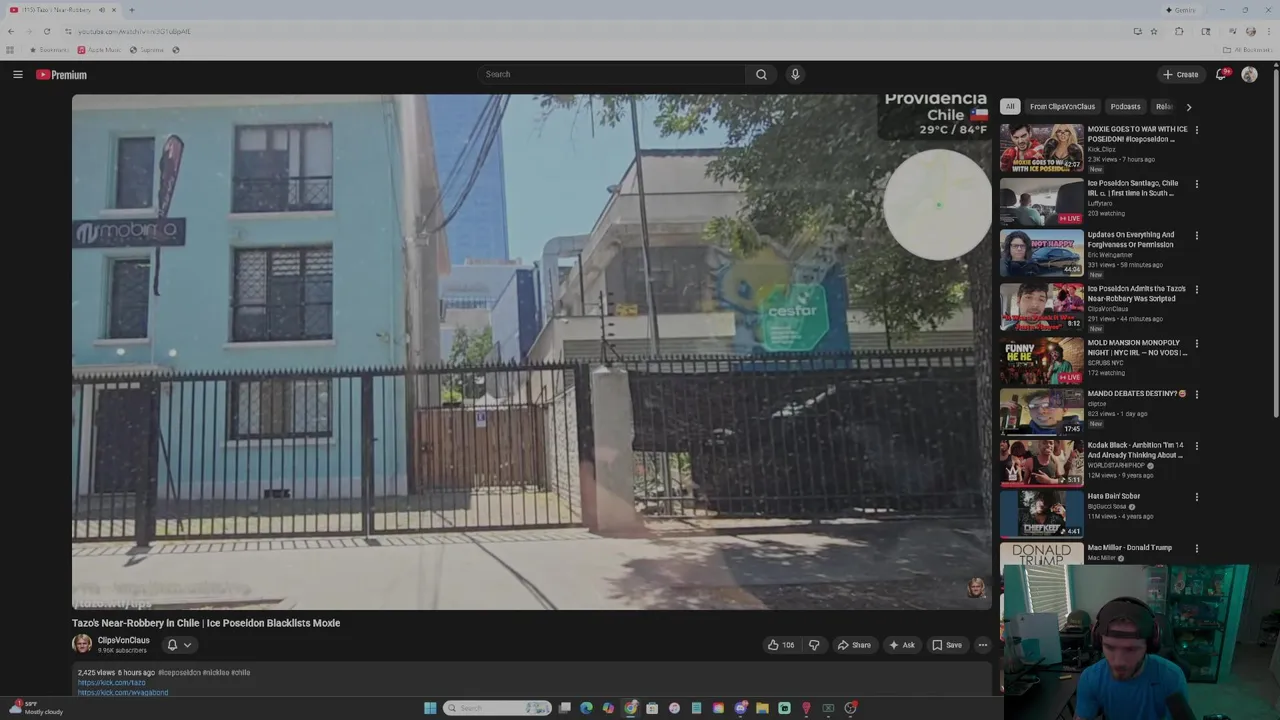This screenshot has width=1280, height=720.
Task: Reload the page with refresh icon
Action: tap(46, 31)
